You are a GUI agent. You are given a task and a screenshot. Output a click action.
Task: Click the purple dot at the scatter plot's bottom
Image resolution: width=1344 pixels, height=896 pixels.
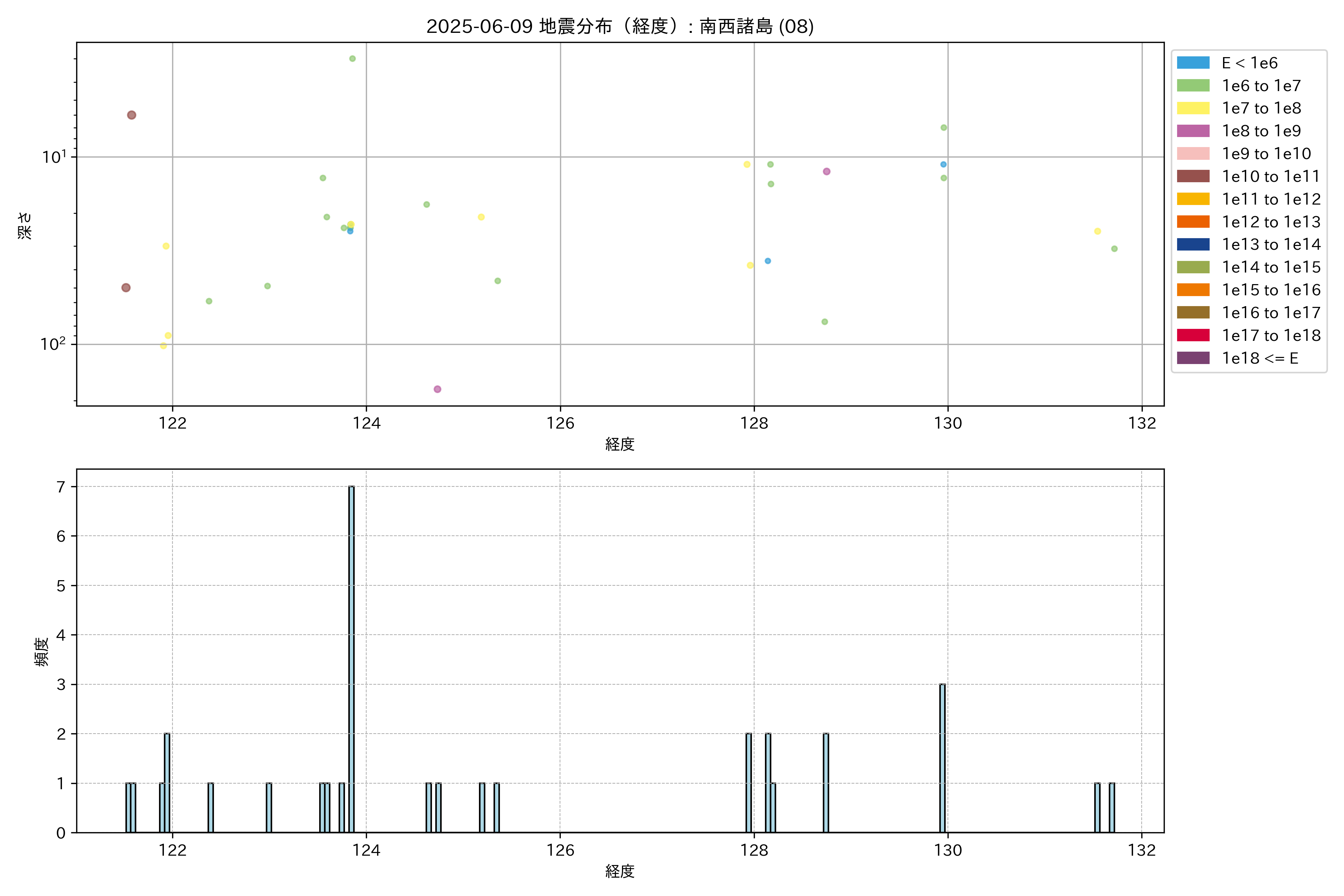pos(437,389)
